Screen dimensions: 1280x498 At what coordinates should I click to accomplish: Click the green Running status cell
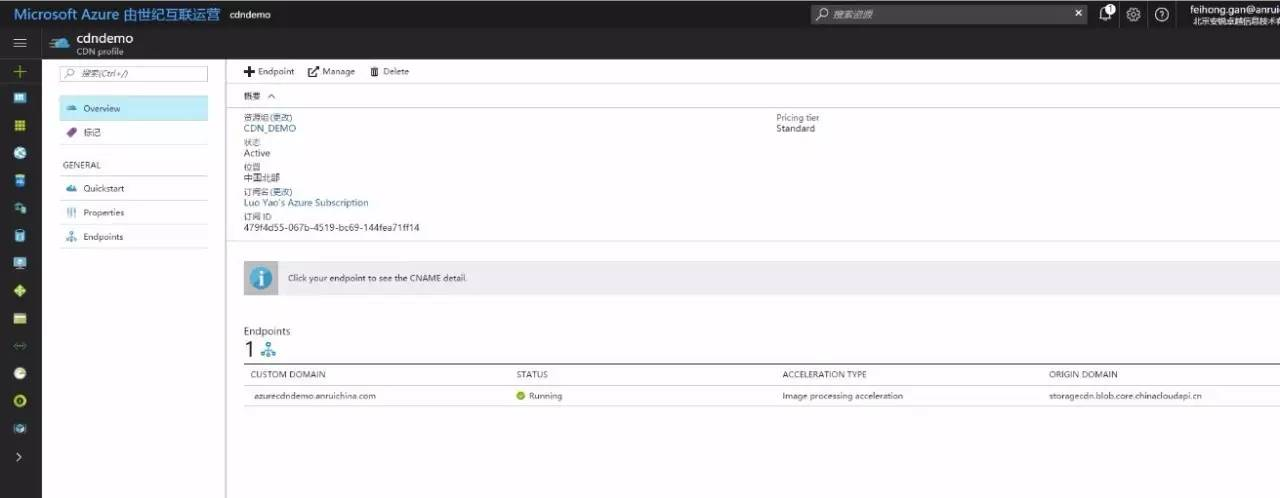click(x=539, y=396)
